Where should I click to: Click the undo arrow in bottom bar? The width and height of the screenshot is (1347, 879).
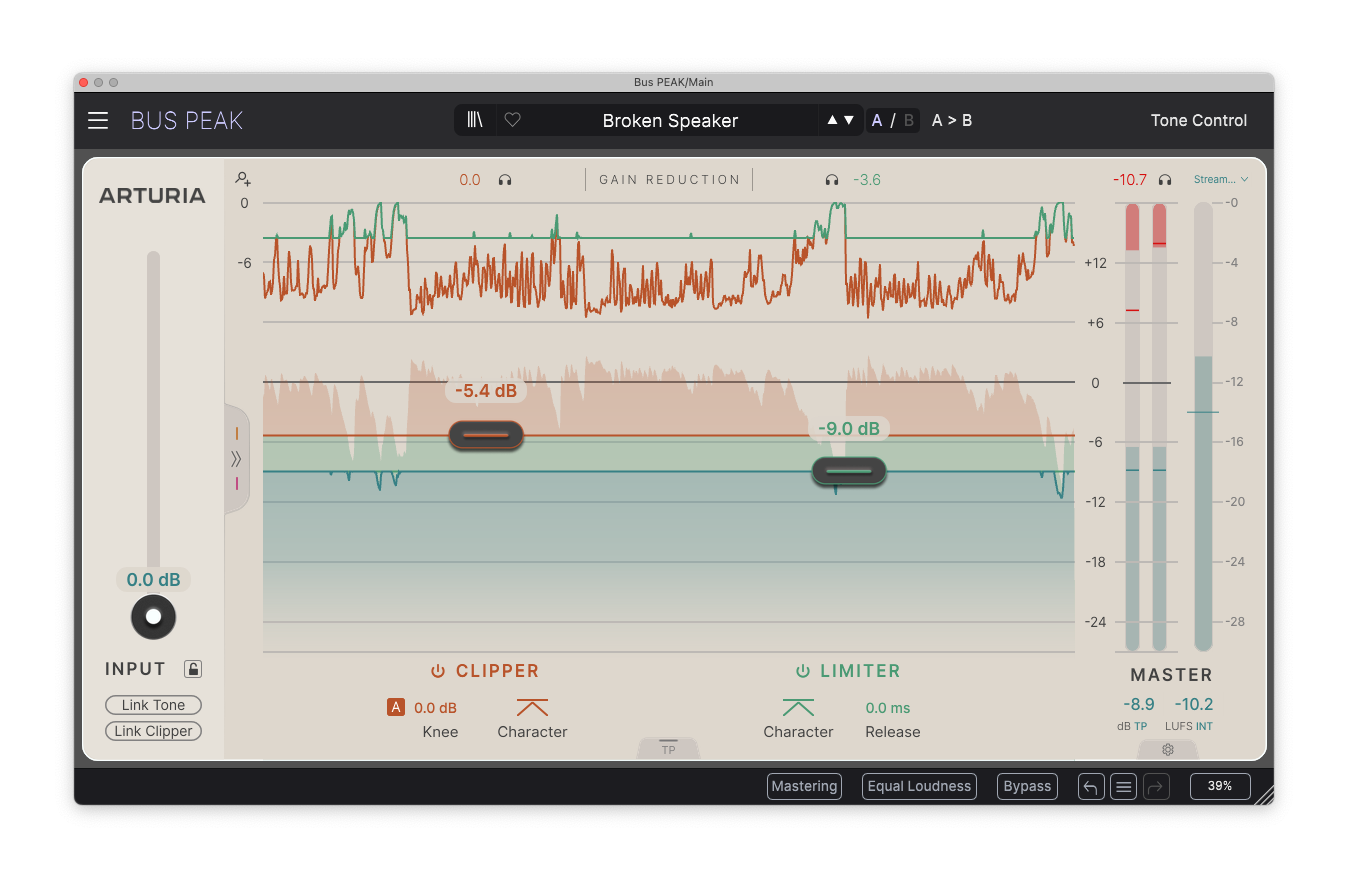1090,786
